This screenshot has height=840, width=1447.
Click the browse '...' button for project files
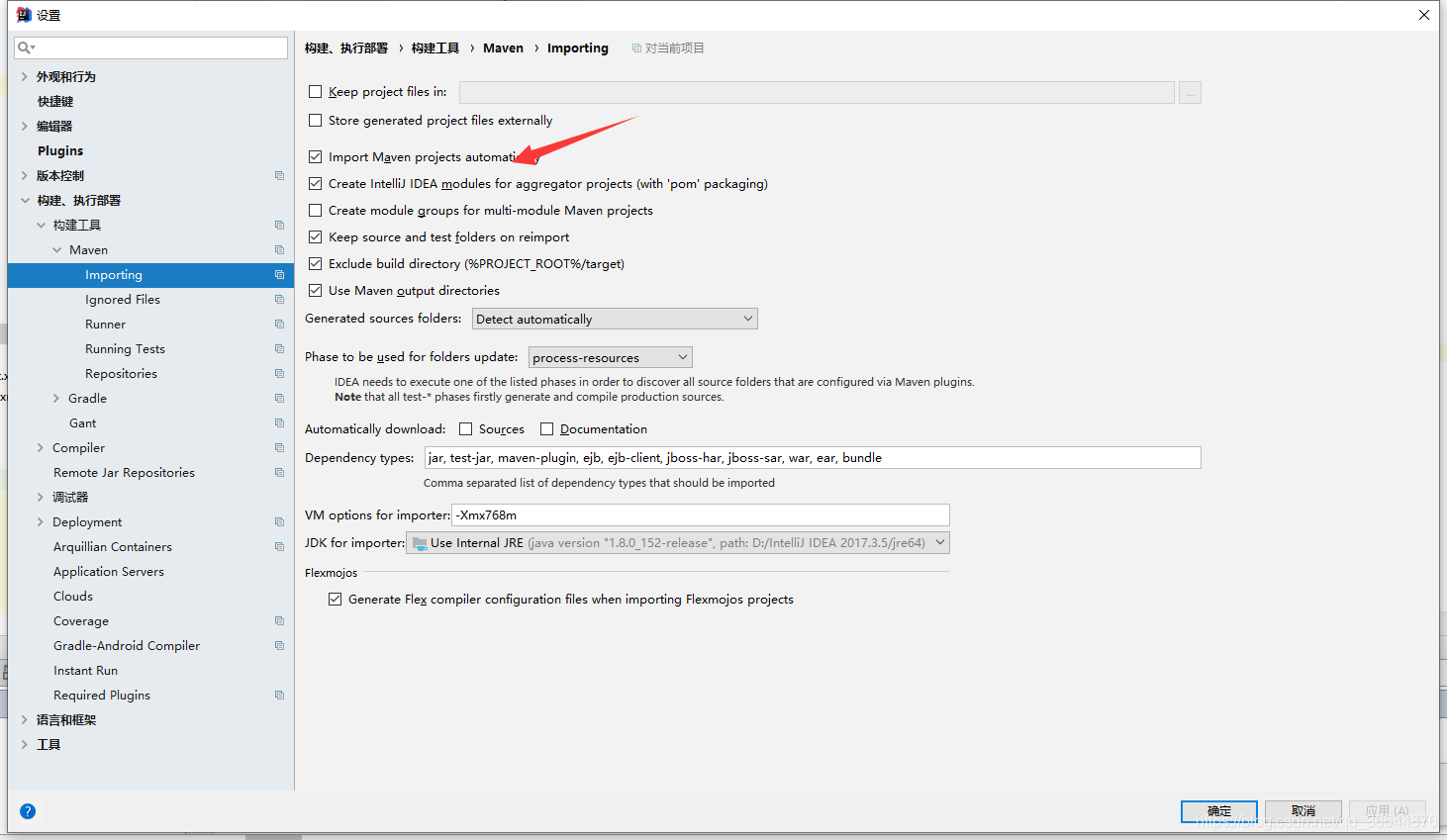point(1190,93)
